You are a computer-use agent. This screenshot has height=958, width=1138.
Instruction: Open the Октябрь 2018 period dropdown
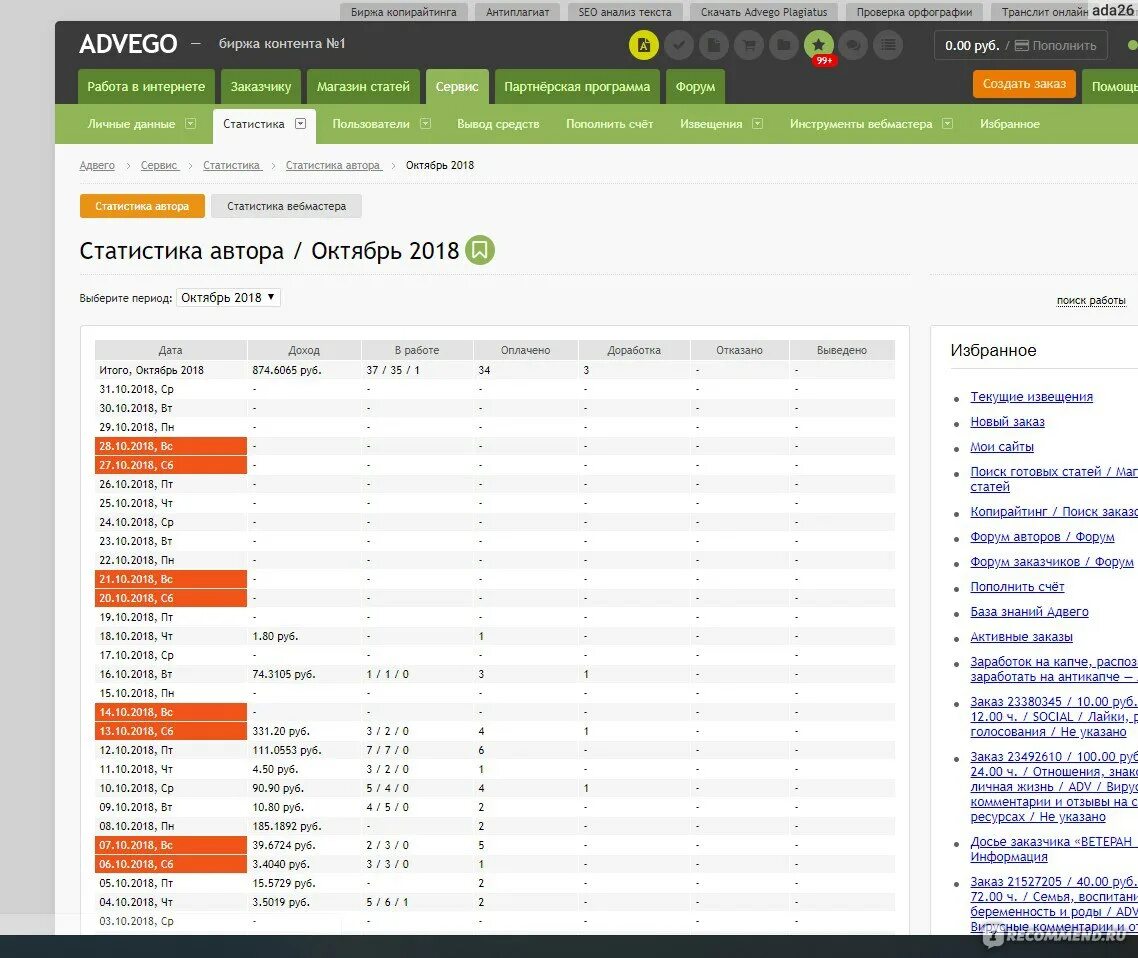click(x=228, y=298)
